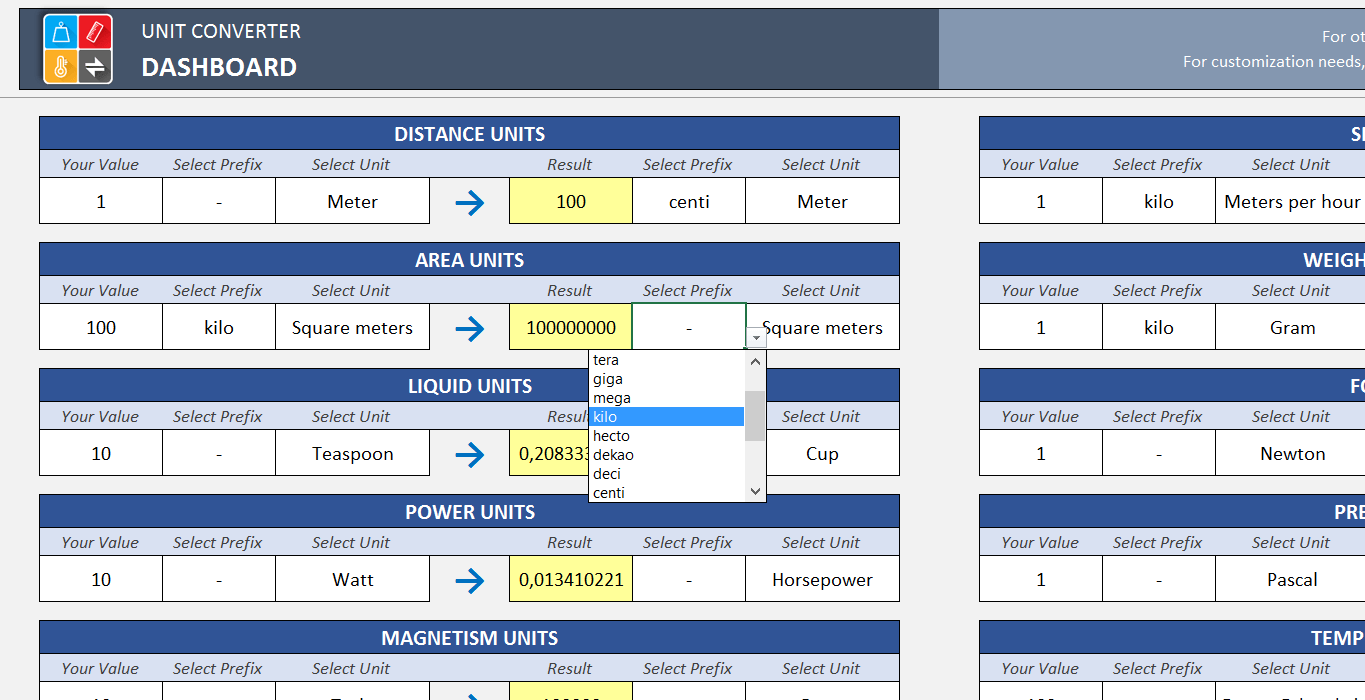Select the Distance result prefix 'centi' cell
This screenshot has width=1365, height=700.
click(x=689, y=201)
